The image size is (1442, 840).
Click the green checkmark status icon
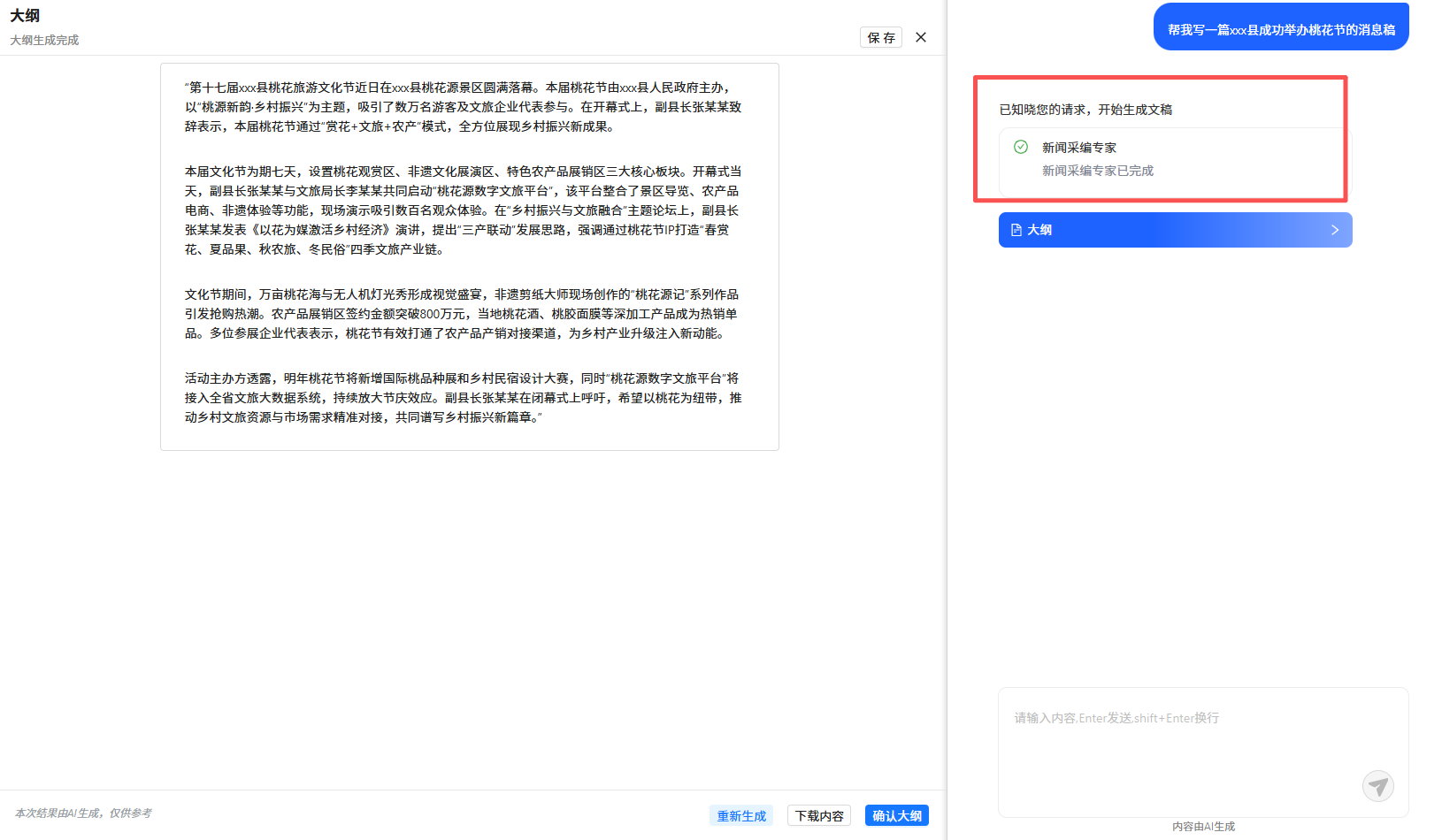[1021, 147]
